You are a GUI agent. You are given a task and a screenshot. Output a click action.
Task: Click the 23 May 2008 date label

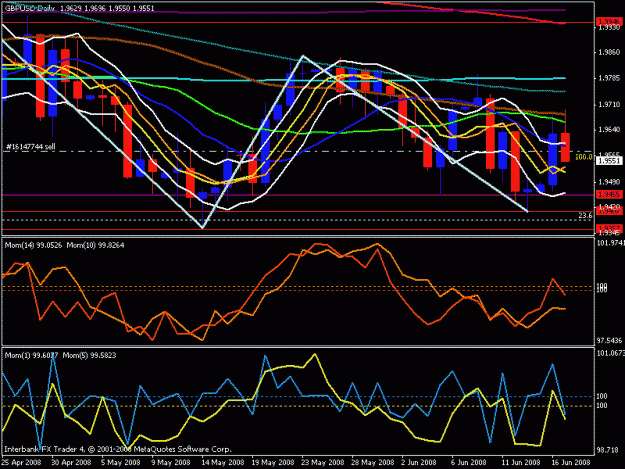click(x=322, y=462)
